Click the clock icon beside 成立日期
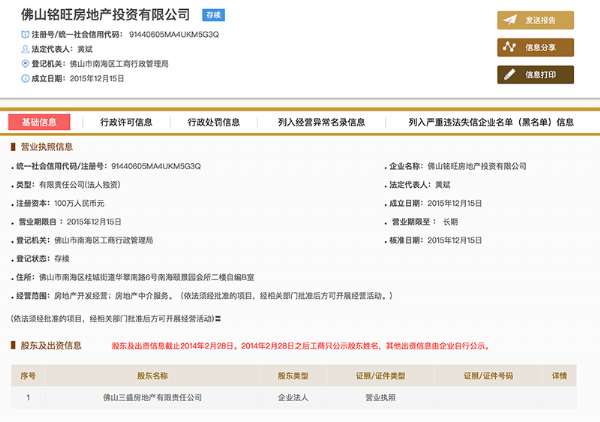Screen dimensions: 600x422 point(23,77)
